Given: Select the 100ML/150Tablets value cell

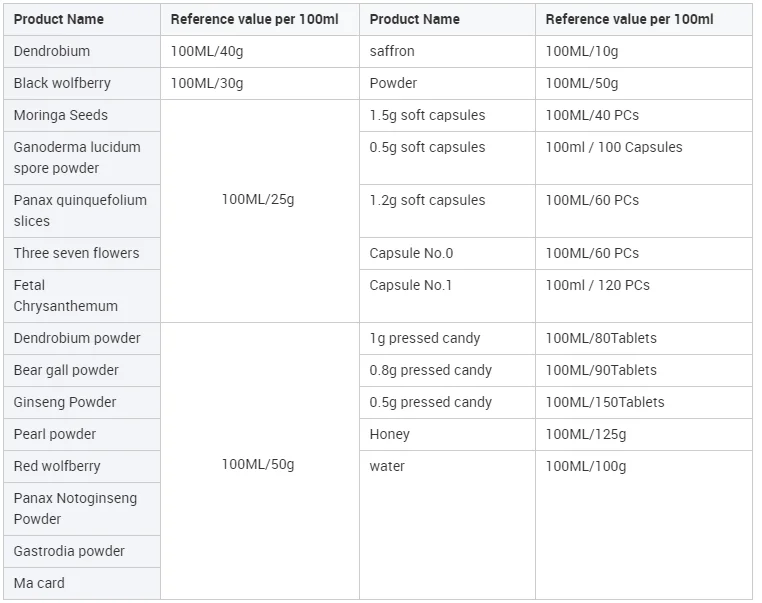Looking at the screenshot, I should point(605,402).
